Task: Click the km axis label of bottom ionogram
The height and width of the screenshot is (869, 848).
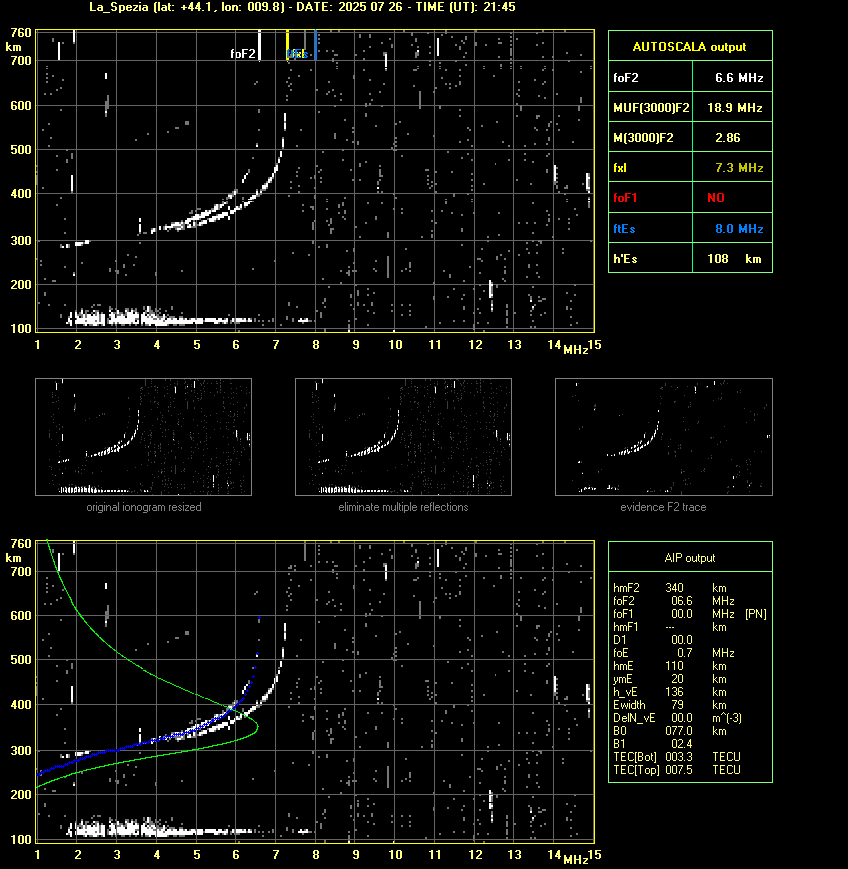Action: coord(13,558)
